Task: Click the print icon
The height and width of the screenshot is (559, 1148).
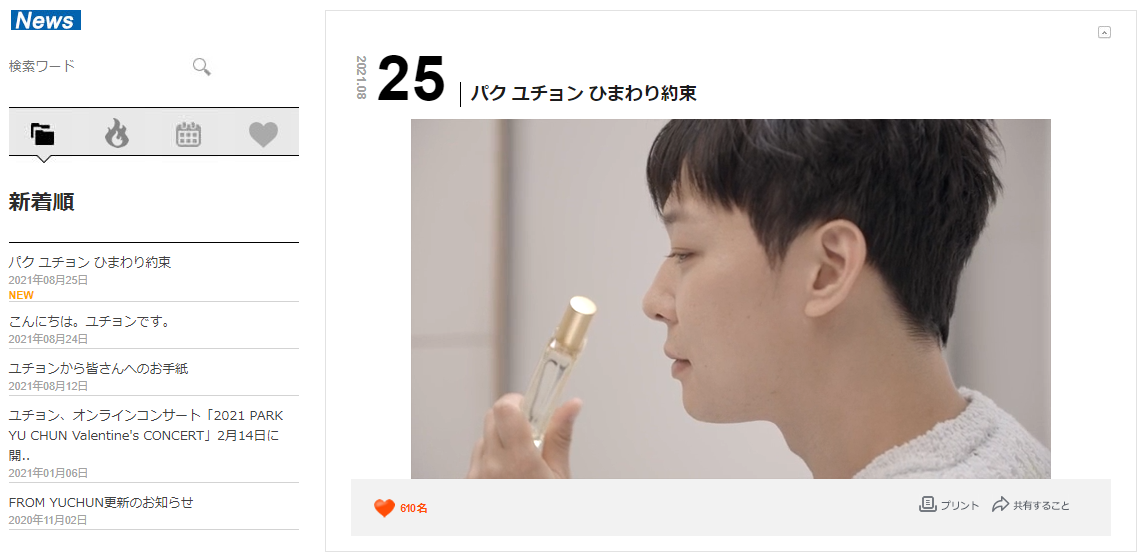Action: [x=928, y=504]
